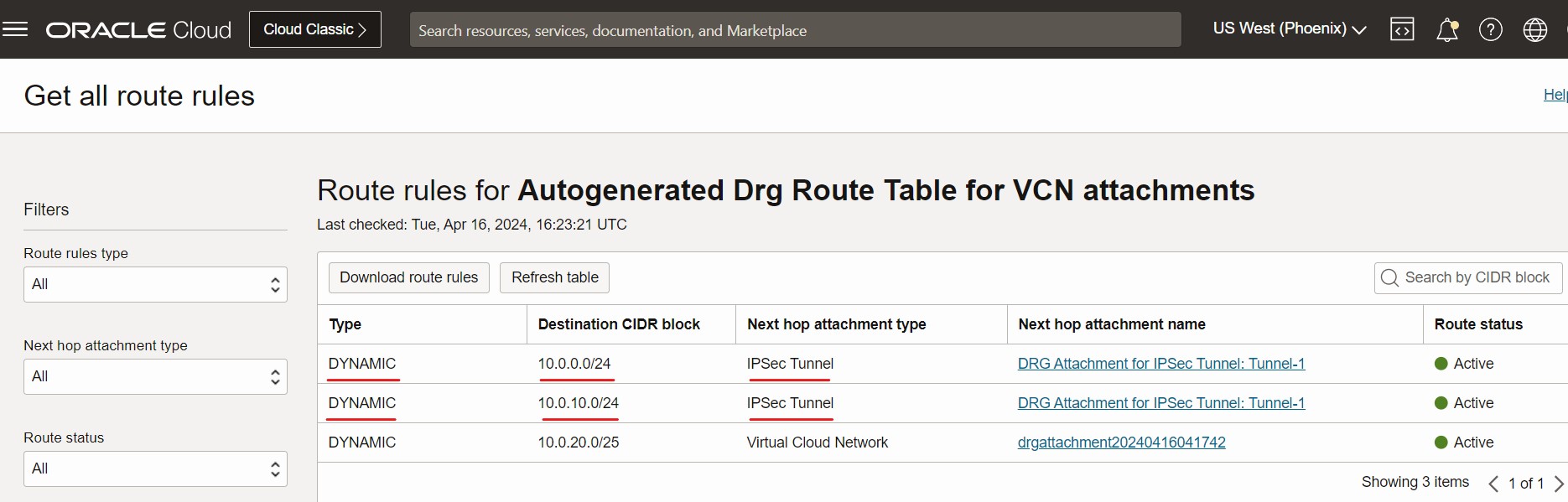Click the help question mark icon
Image resolution: width=1568 pixels, height=502 pixels.
1490,30
